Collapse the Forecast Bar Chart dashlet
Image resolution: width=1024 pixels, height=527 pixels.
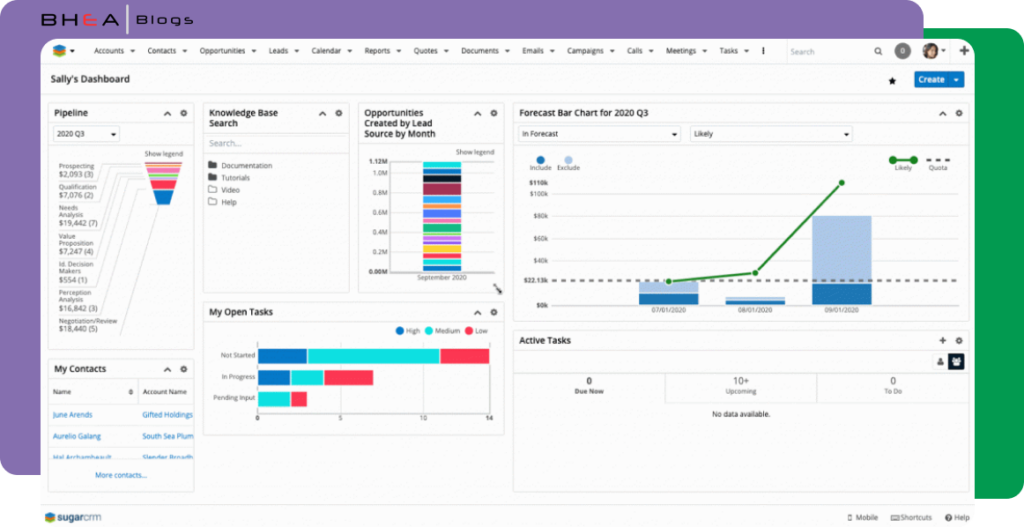pyautogui.click(x=942, y=113)
